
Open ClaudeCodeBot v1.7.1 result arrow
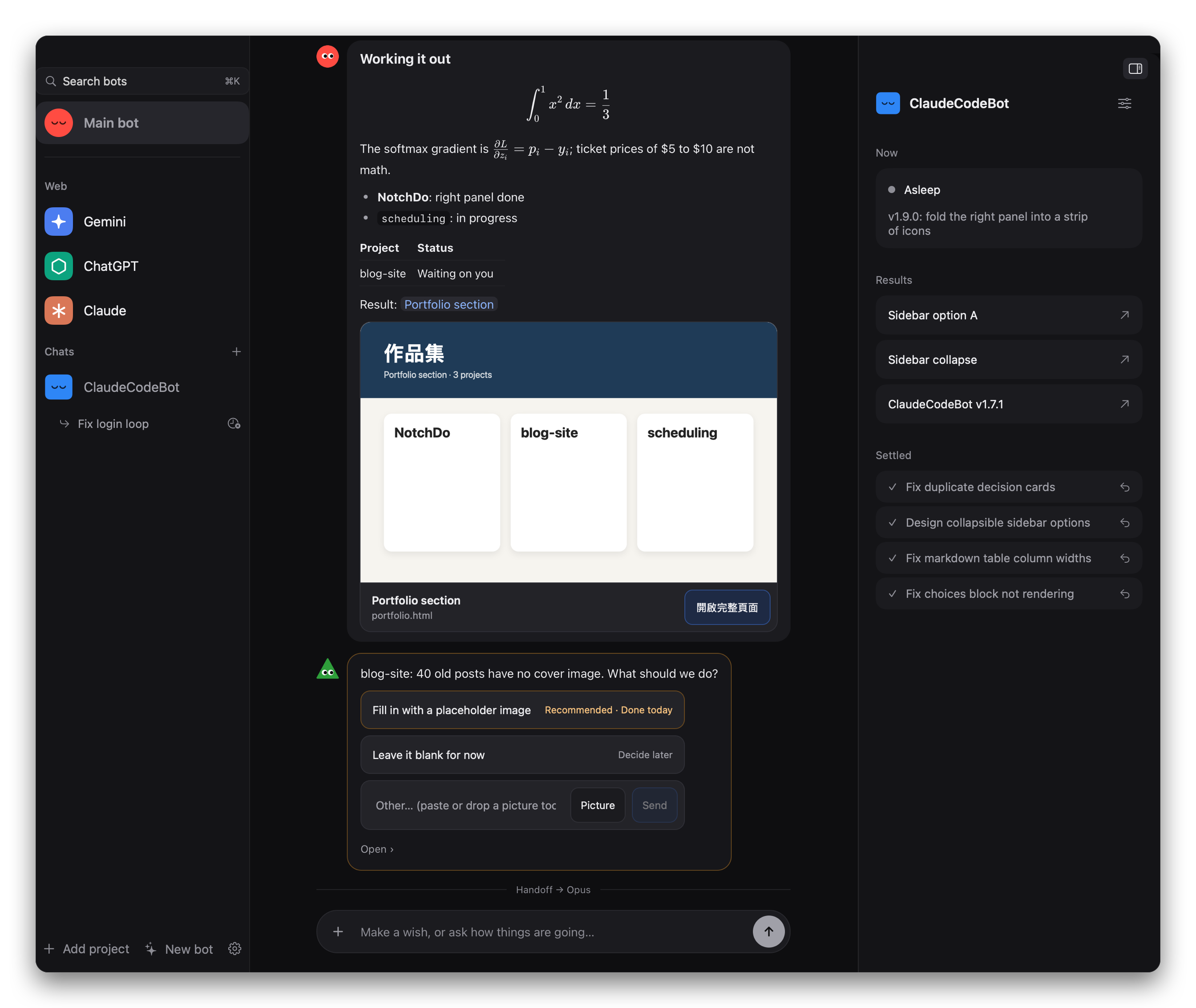point(1124,404)
